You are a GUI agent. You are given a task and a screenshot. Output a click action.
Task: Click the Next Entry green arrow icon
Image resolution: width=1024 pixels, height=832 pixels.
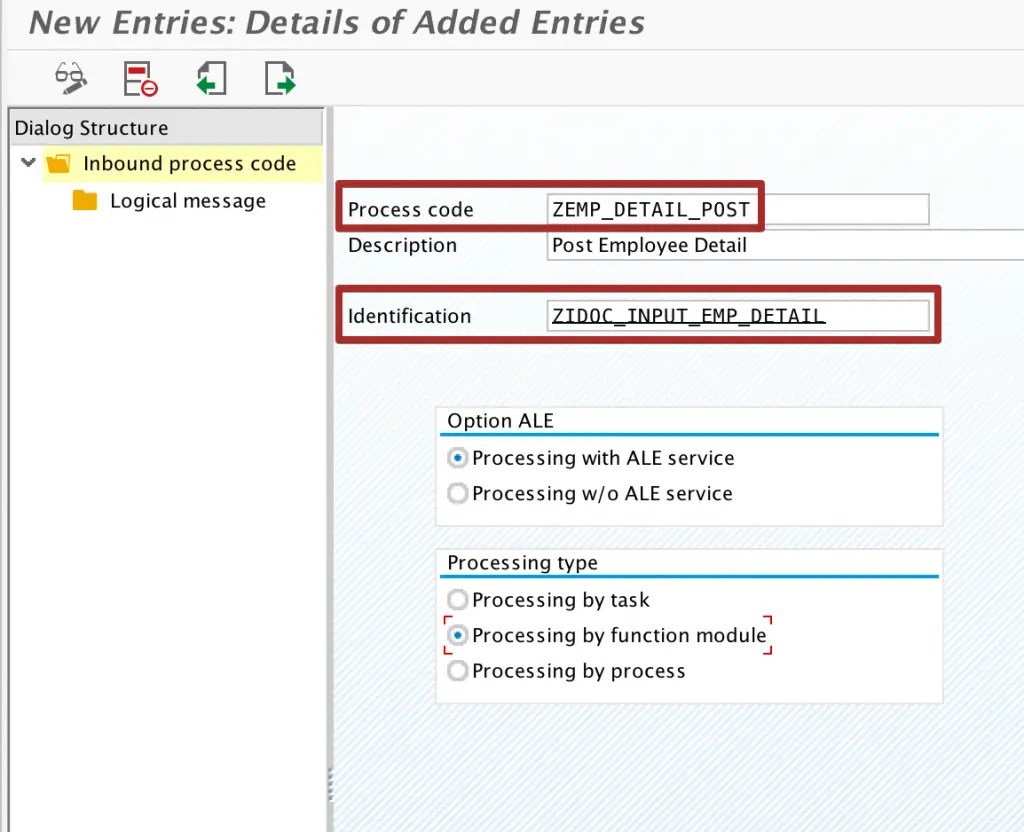point(280,79)
